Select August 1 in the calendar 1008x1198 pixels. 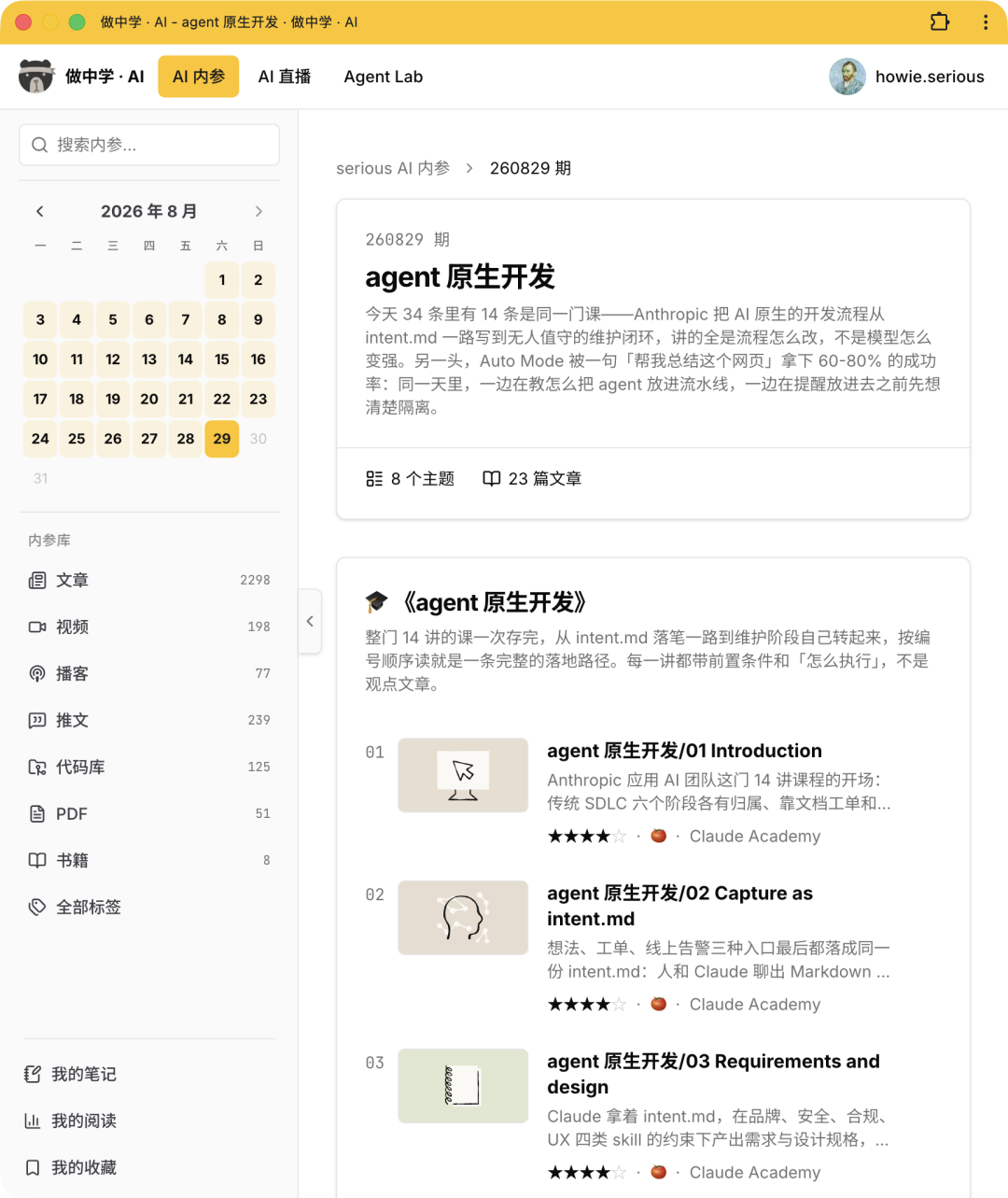(x=222, y=280)
